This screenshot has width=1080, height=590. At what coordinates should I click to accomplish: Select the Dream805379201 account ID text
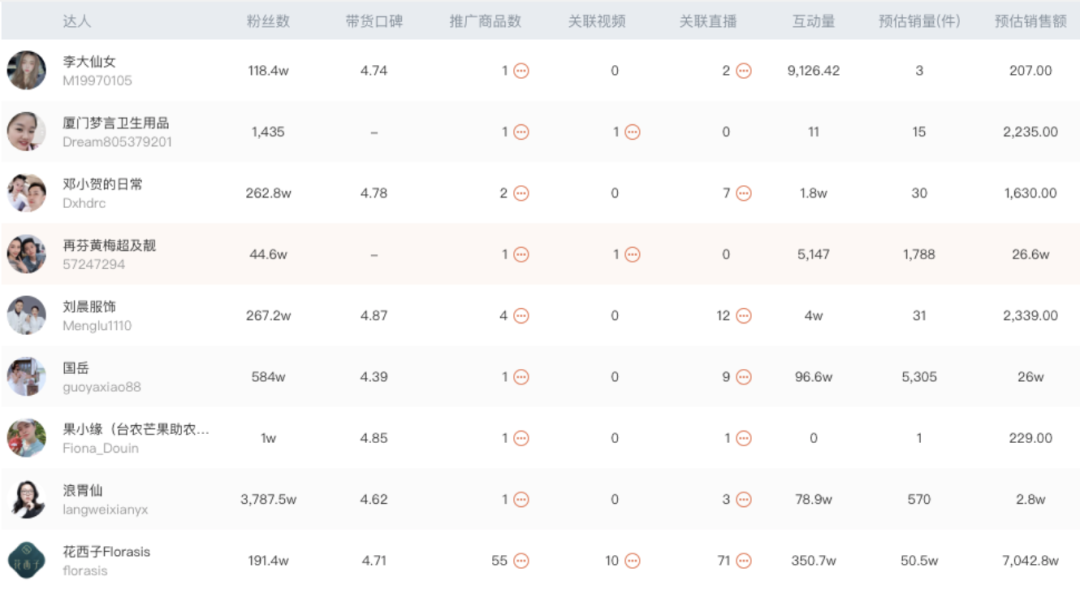[x=117, y=142]
